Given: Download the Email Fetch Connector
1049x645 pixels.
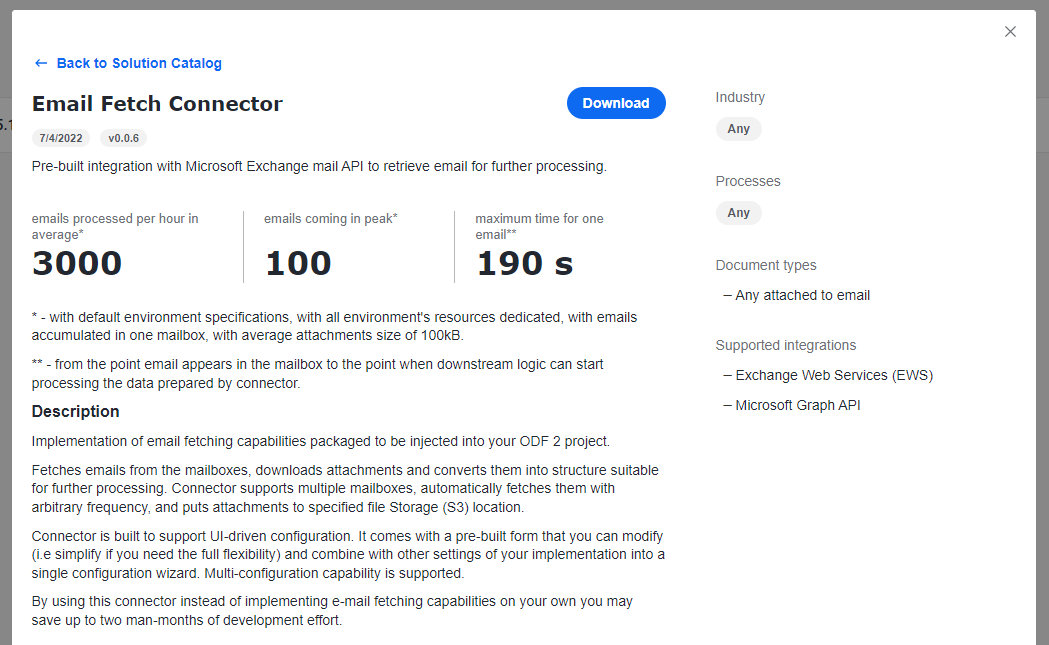Looking at the screenshot, I should point(616,103).
